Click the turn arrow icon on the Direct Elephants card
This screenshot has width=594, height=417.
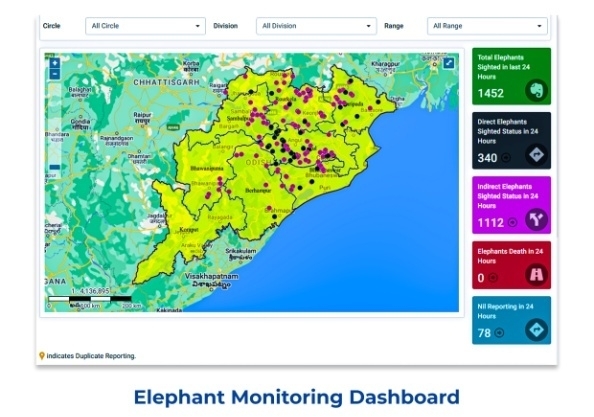pos(536,155)
